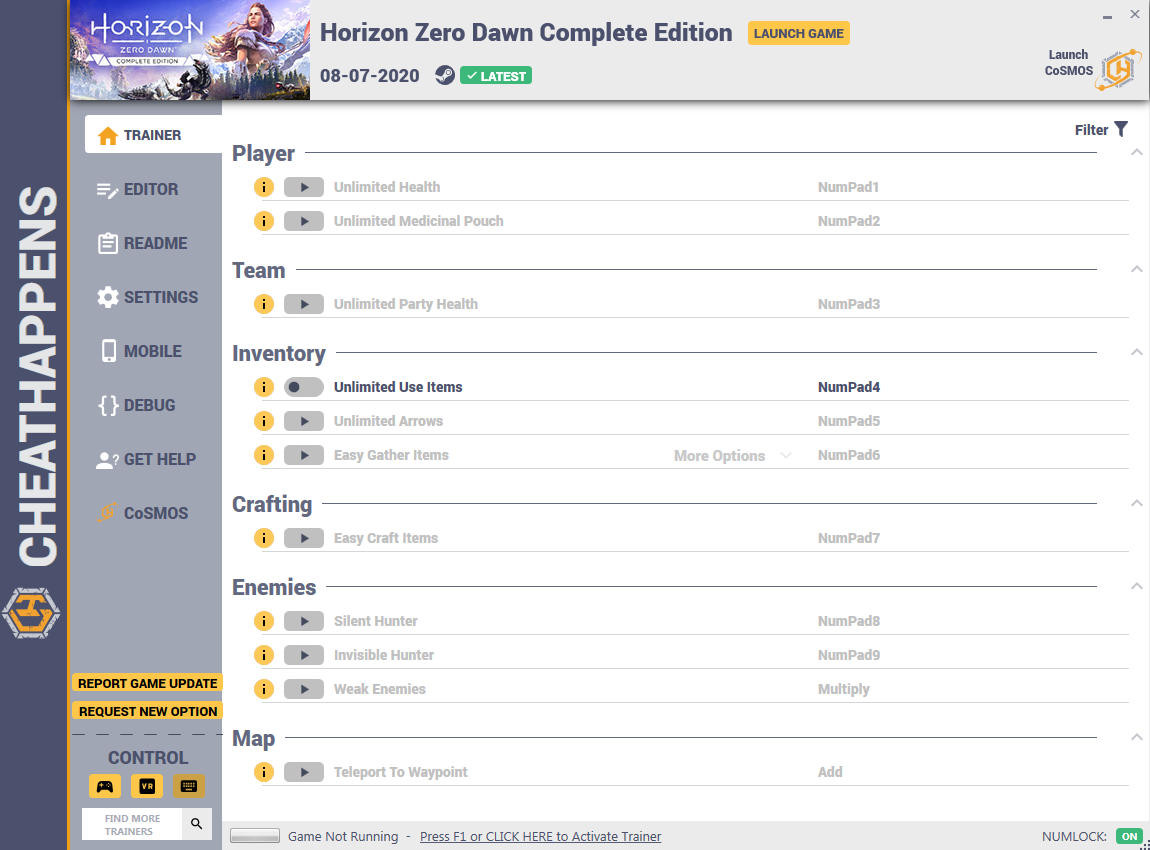This screenshot has height=850, width=1150.
Task: Go to the SETTINGS tab
Action: pos(147,297)
